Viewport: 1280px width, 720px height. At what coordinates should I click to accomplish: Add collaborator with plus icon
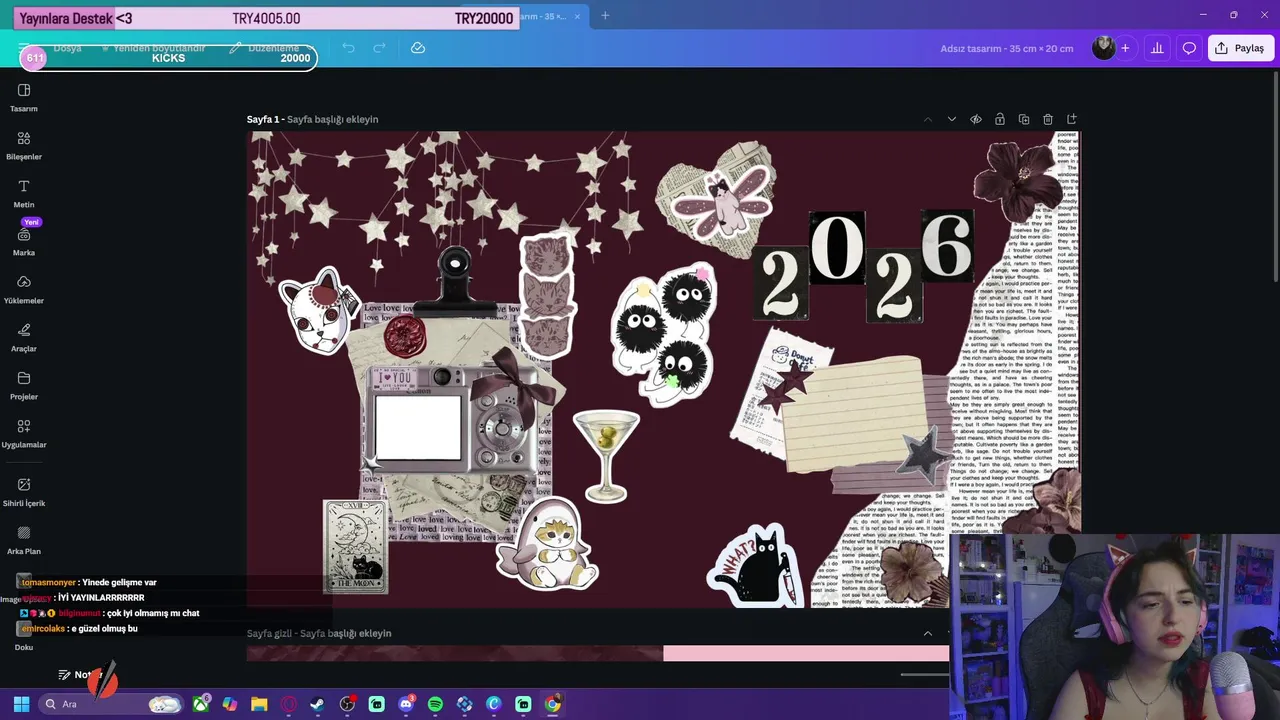[1125, 48]
